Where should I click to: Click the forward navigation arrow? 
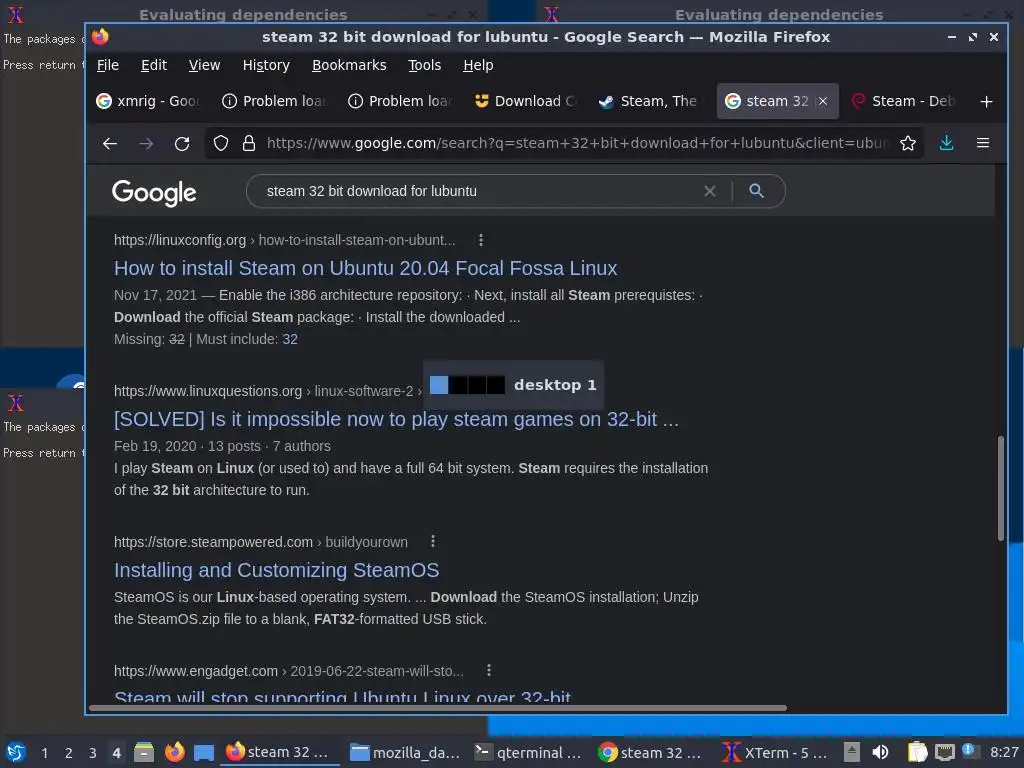[146, 143]
